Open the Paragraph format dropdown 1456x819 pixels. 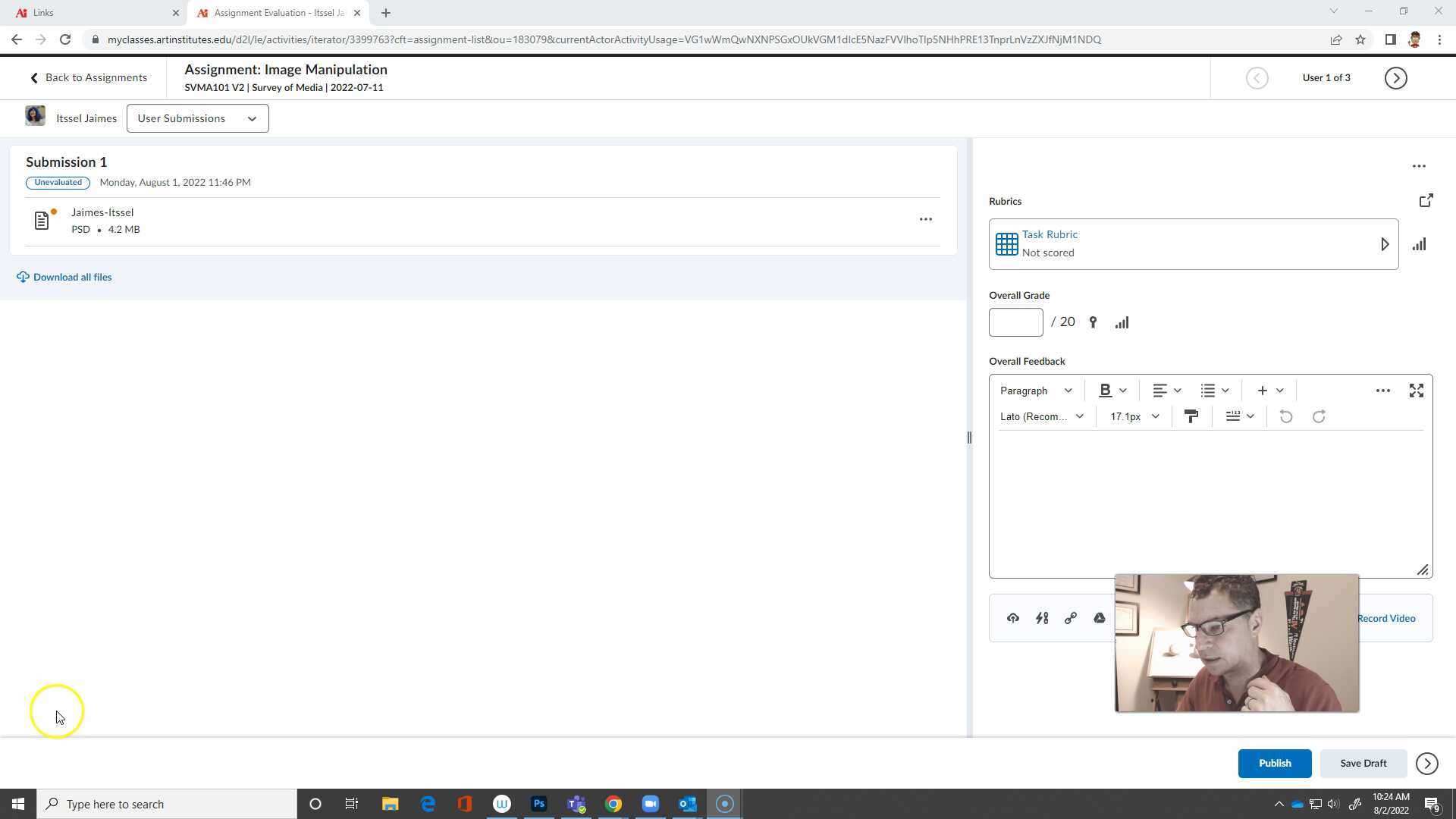click(1035, 391)
